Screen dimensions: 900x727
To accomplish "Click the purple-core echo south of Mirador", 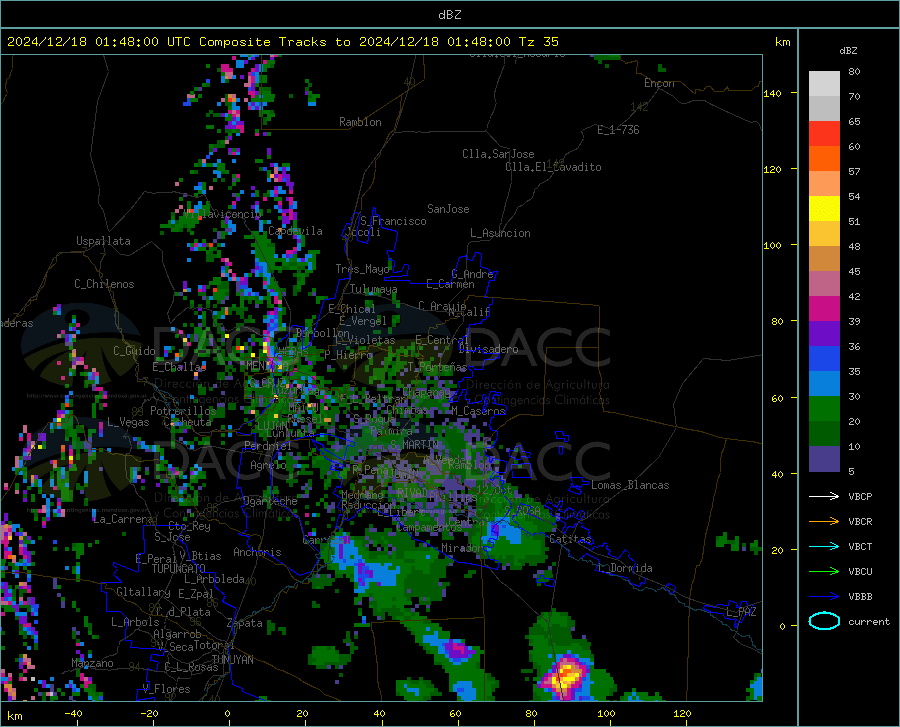I will pos(457,650).
